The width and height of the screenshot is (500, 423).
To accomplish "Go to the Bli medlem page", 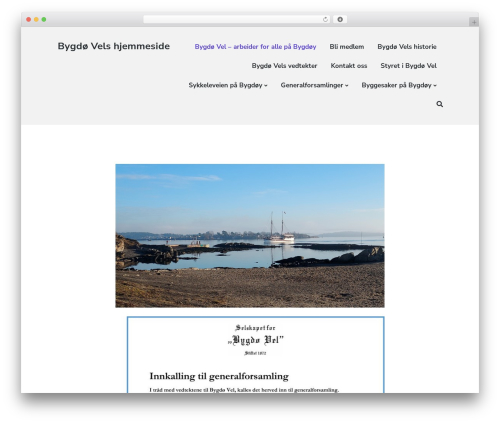I will pos(347,47).
